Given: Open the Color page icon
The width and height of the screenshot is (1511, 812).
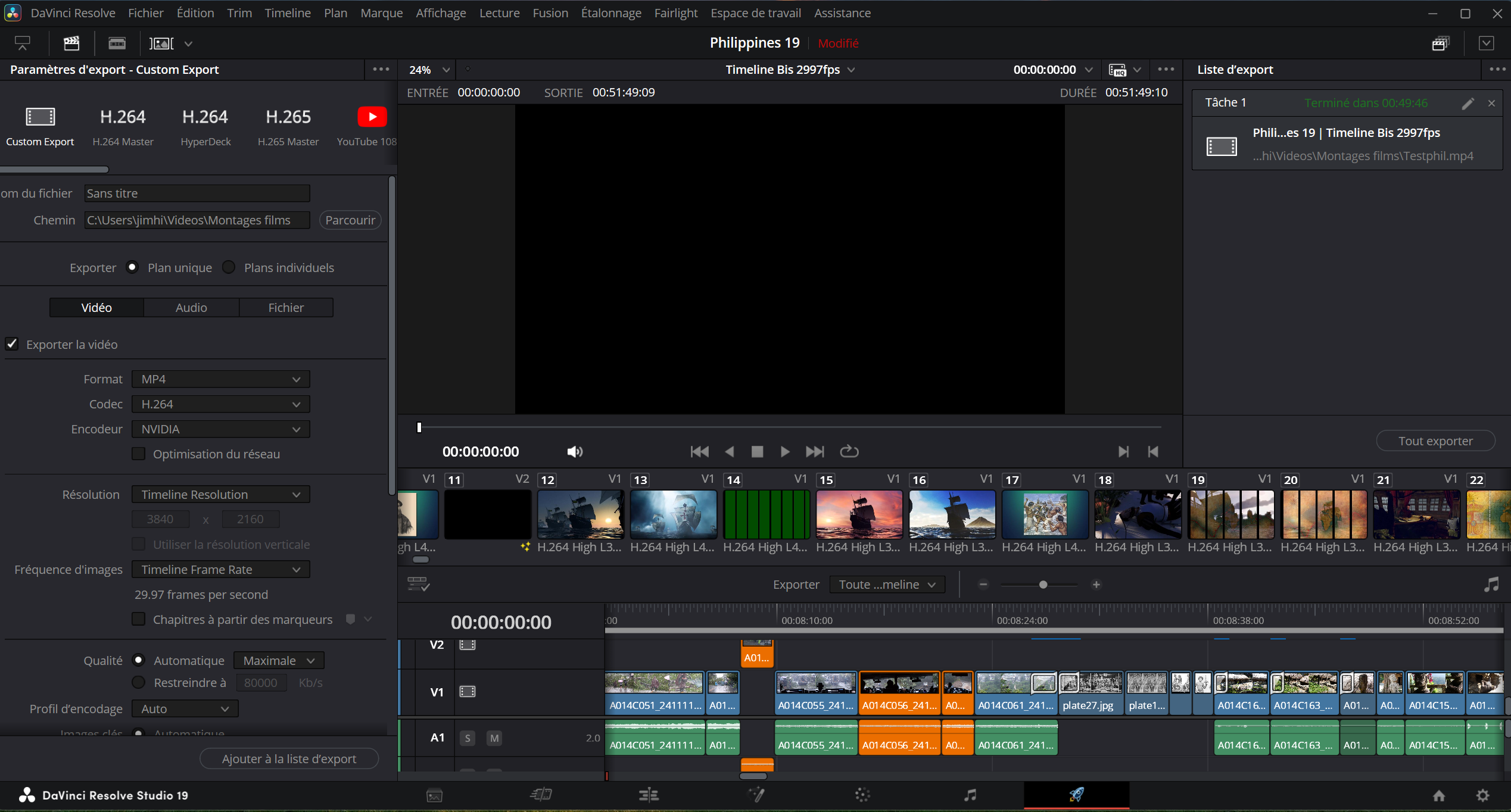Looking at the screenshot, I should point(862,795).
